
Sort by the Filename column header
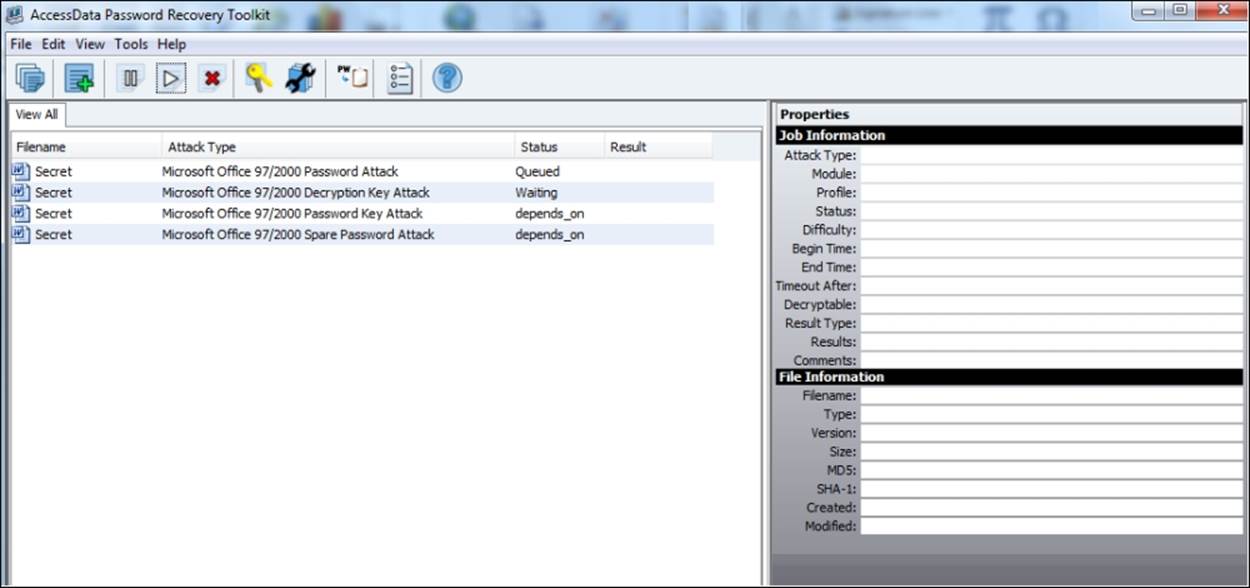click(x=85, y=147)
